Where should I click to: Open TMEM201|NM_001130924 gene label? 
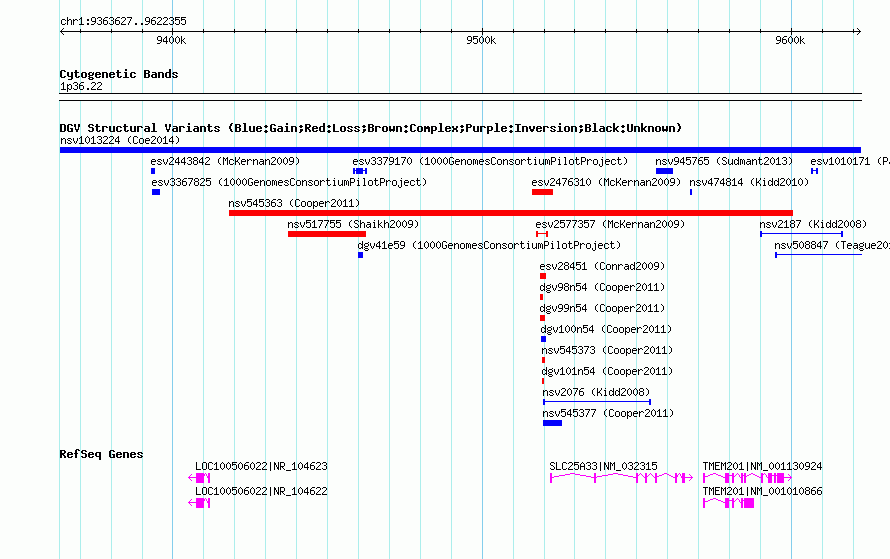(x=762, y=466)
